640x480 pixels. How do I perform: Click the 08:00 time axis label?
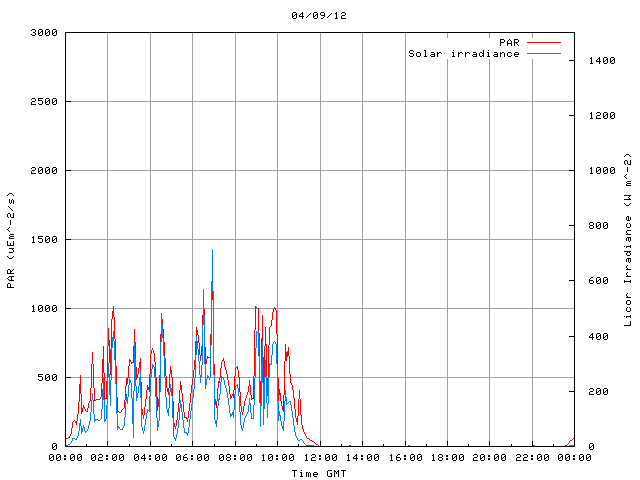235,458
